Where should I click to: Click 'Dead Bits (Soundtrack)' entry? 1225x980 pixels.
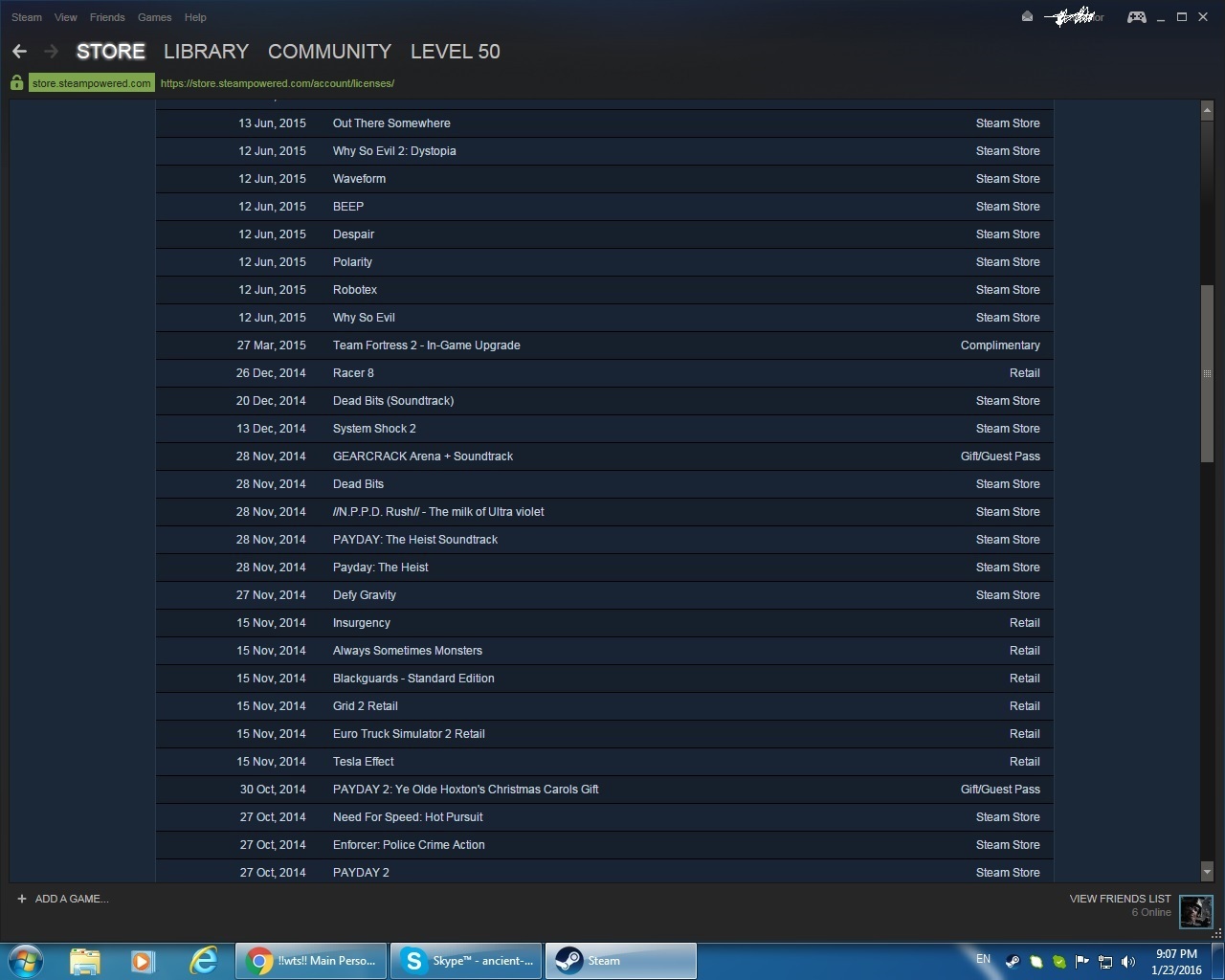coord(604,401)
